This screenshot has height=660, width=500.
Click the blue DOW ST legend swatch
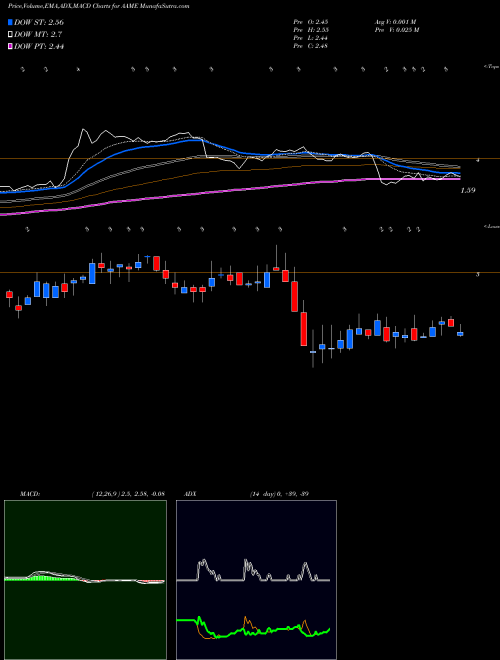(x=11, y=22)
